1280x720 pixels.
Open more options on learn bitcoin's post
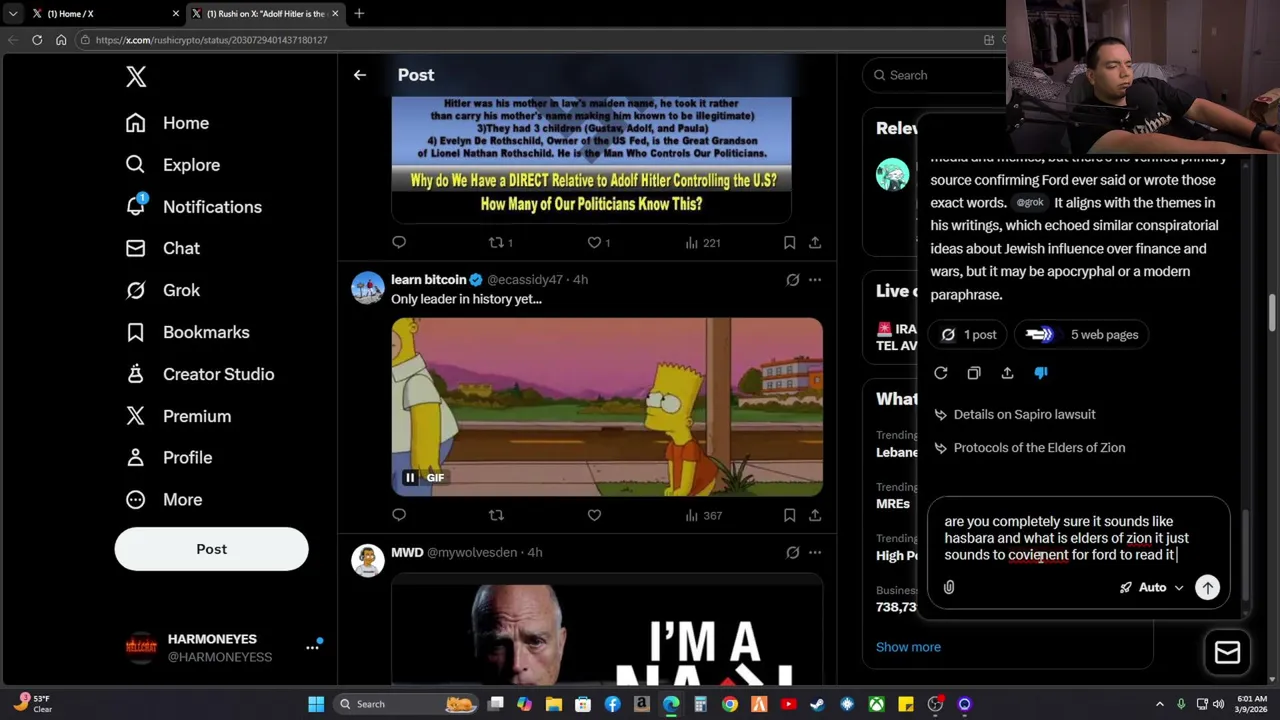[x=815, y=280]
